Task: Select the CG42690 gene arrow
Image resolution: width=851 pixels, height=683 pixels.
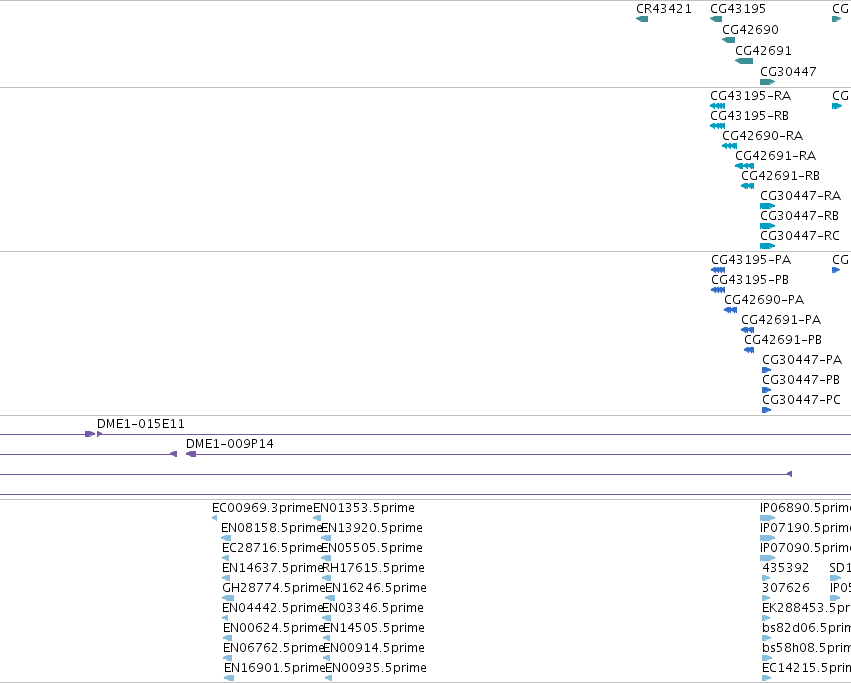Action: (x=728, y=40)
